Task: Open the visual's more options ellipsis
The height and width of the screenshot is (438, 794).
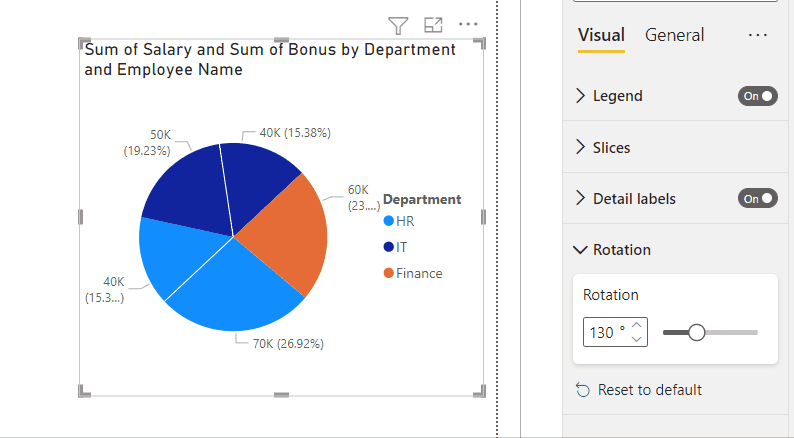Action: point(468,24)
